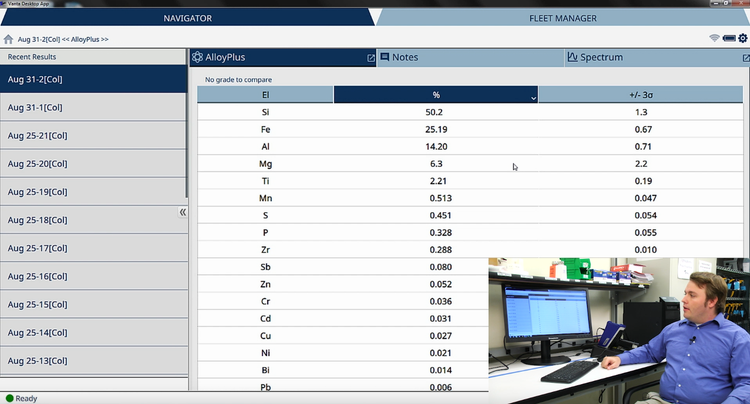
Task: Click the El column header
Action: click(x=265, y=94)
